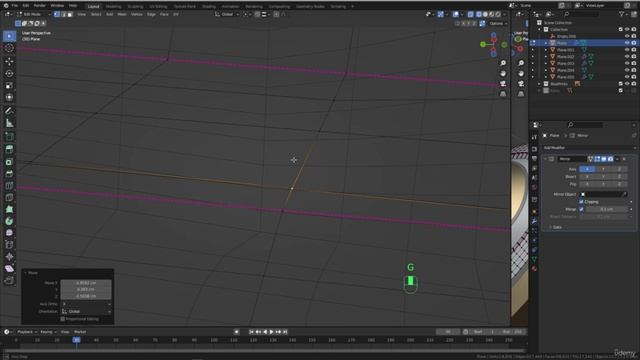Jump to the timeline start frame

pyautogui.click(x=251, y=332)
